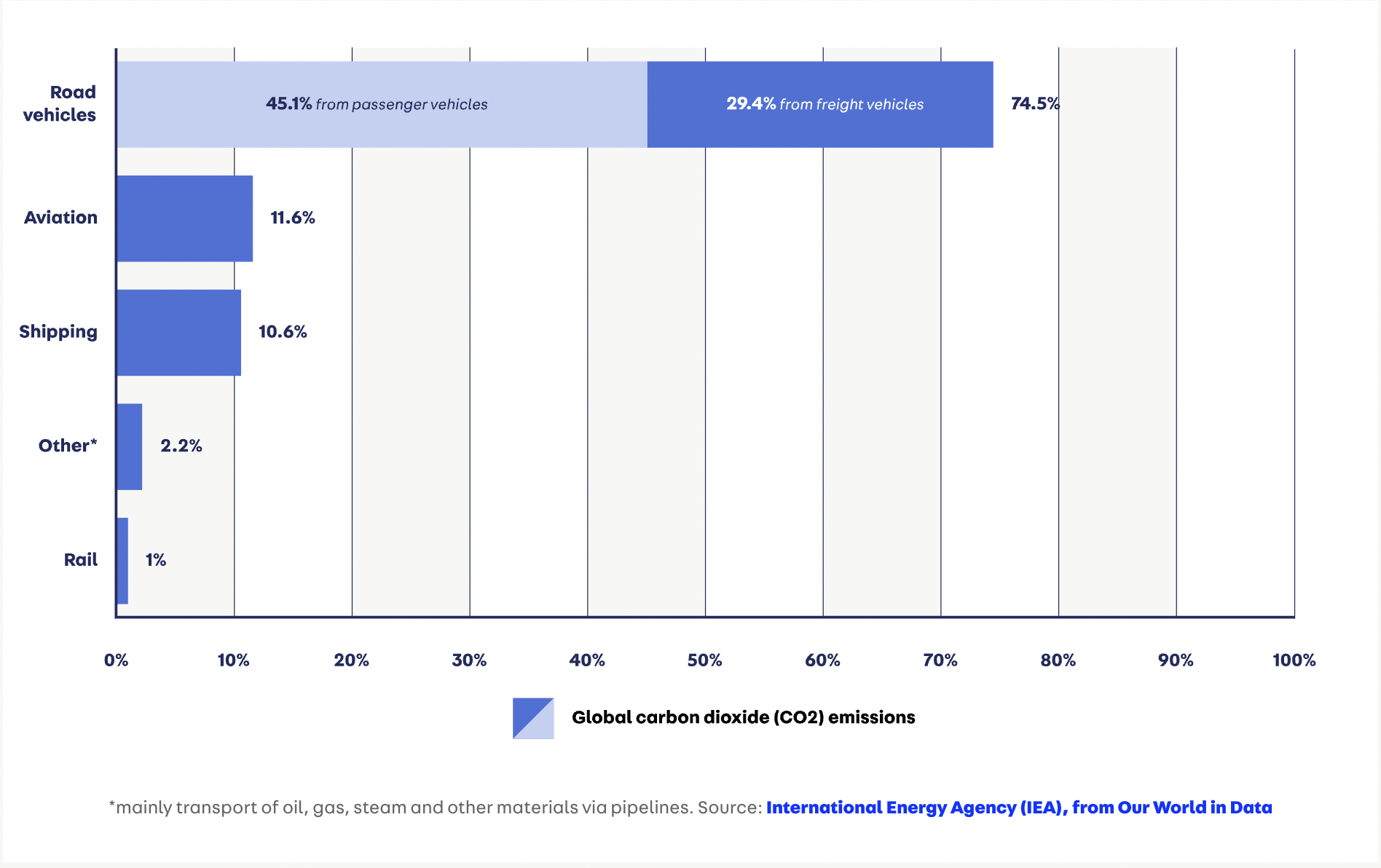The width and height of the screenshot is (1381, 868).
Task: Click the 10.6% shipping value label
Action: (x=283, y=332)
